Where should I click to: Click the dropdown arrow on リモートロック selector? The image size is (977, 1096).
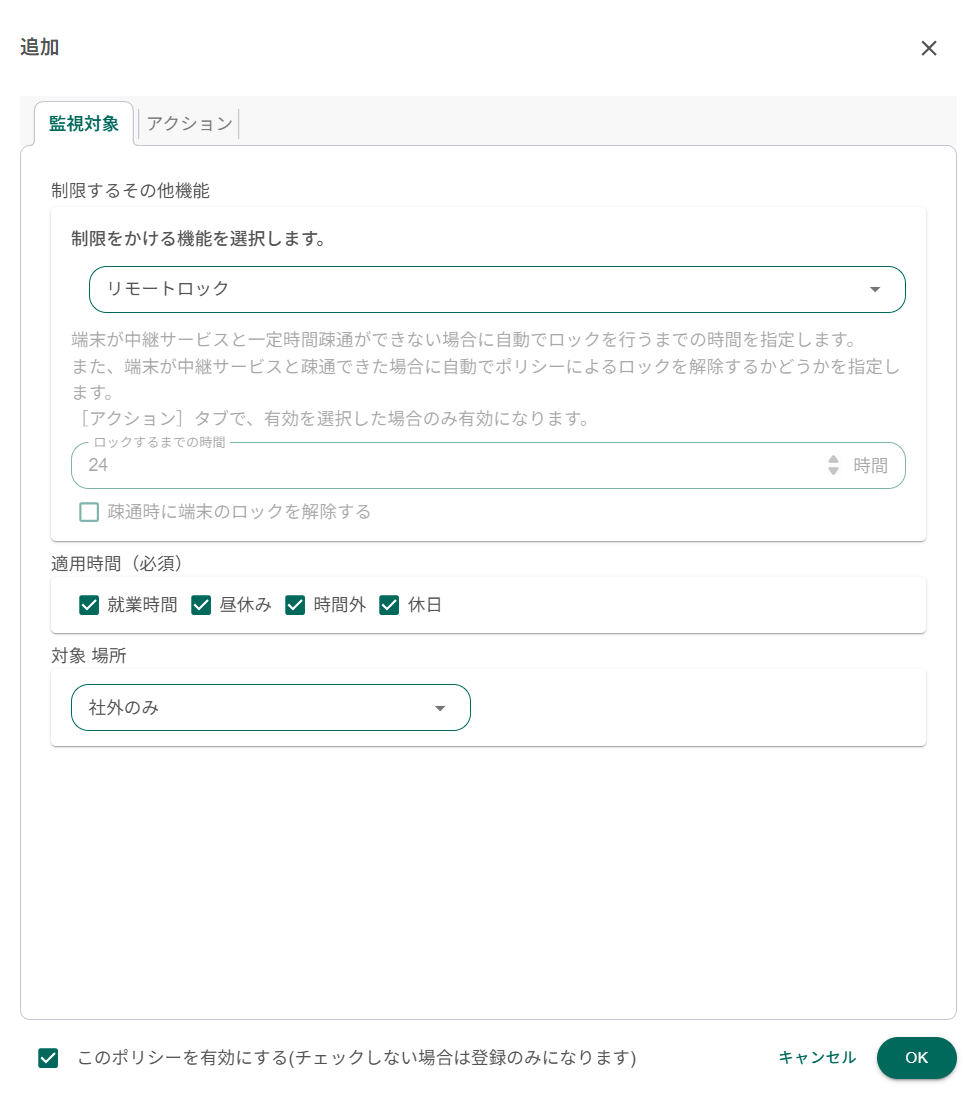[875, 289]
